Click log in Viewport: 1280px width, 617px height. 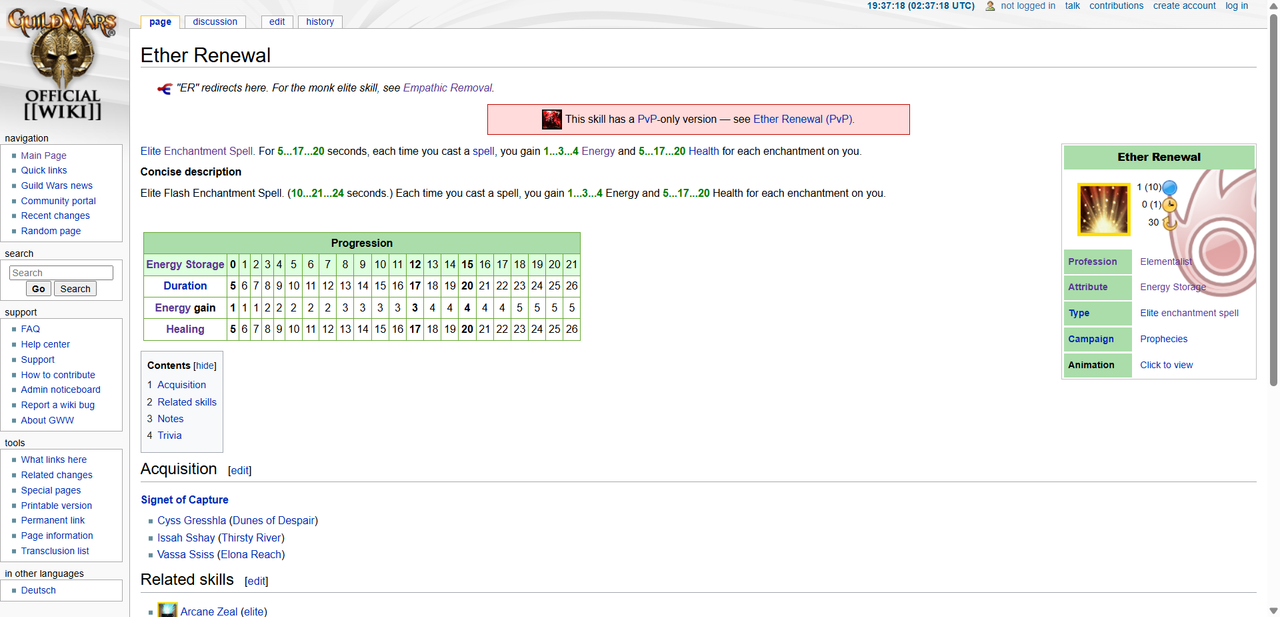coord(1237,6)
